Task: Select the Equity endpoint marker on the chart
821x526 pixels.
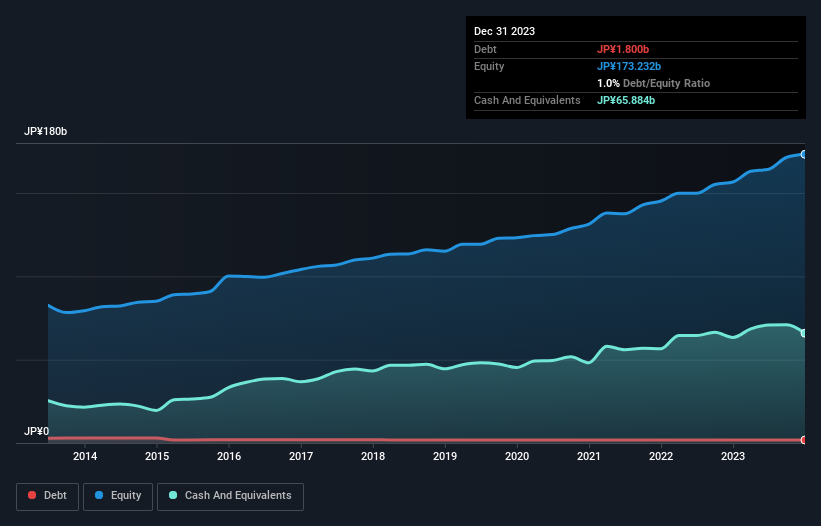Action: click(x=804, y=154)
